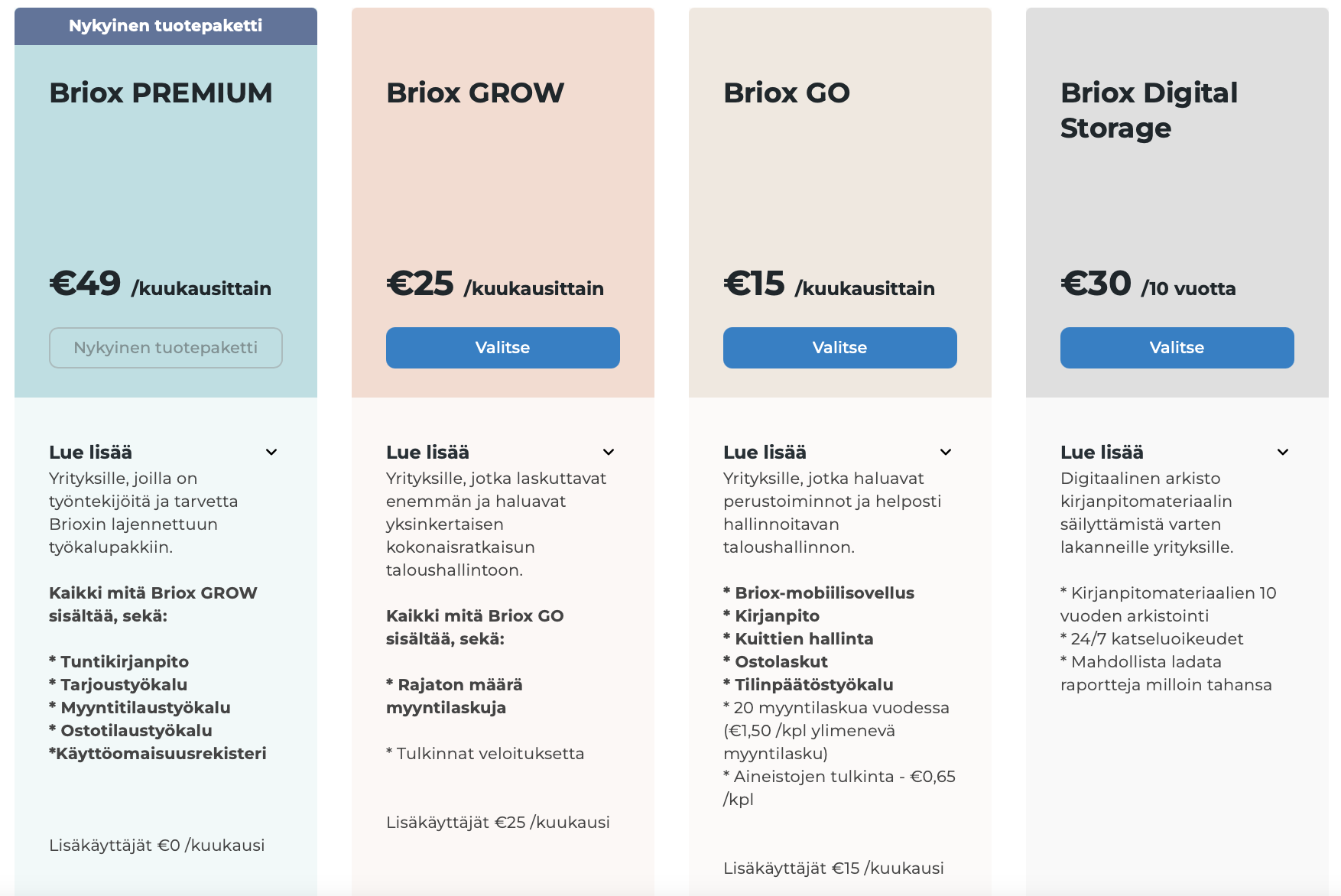Viewport: 1341px width, 896px height.
Task: Click the Briox GO plan title
Action: 786,93
